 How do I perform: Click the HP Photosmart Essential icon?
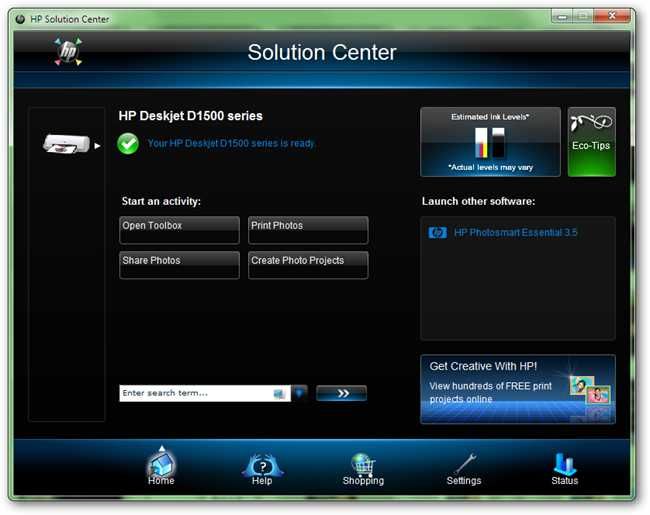click(x=437, y=233)
